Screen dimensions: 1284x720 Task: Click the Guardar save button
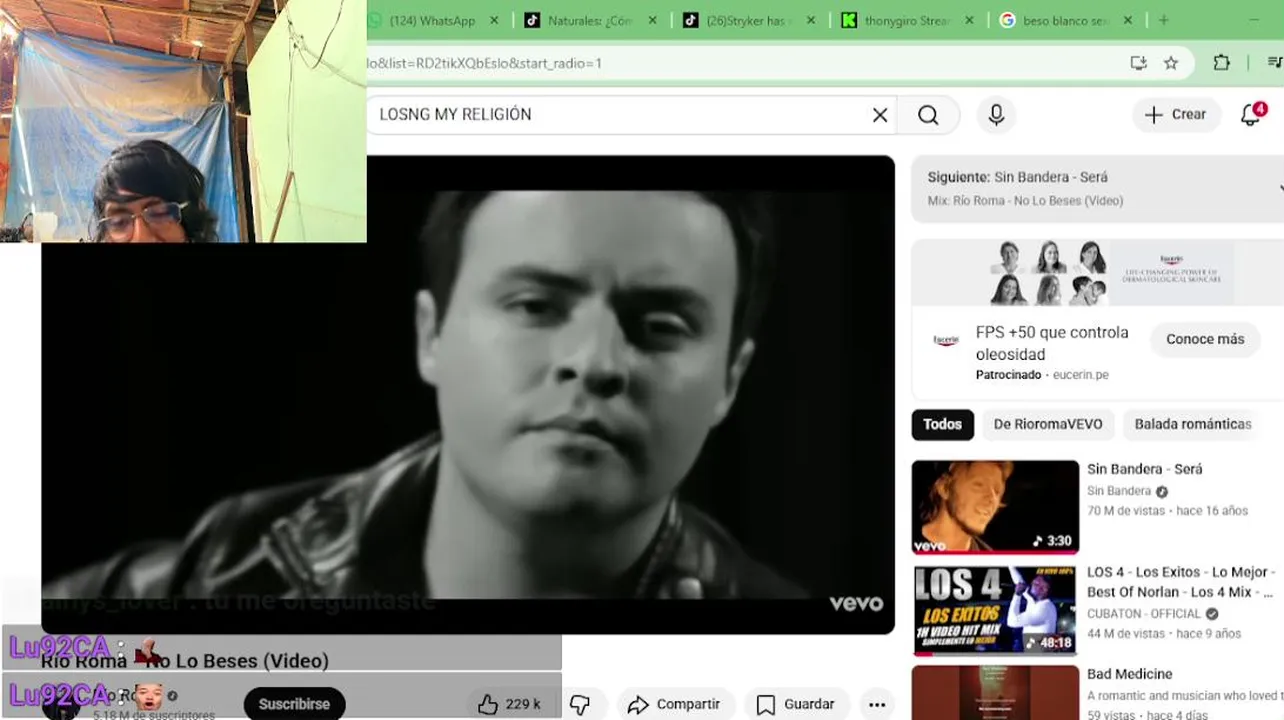tap(796, 704)
